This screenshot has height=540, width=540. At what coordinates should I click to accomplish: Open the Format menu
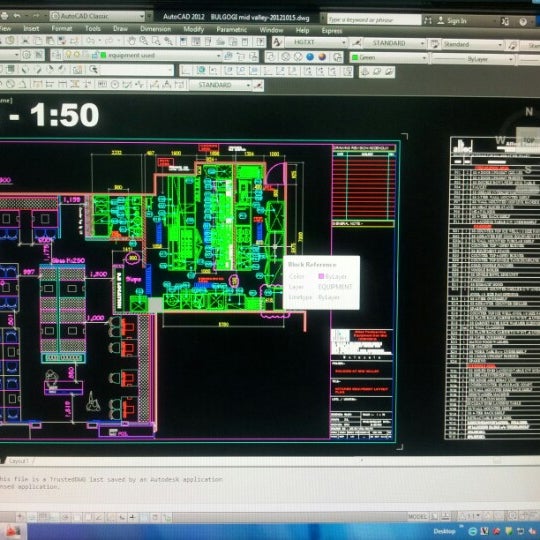[62, 28]
